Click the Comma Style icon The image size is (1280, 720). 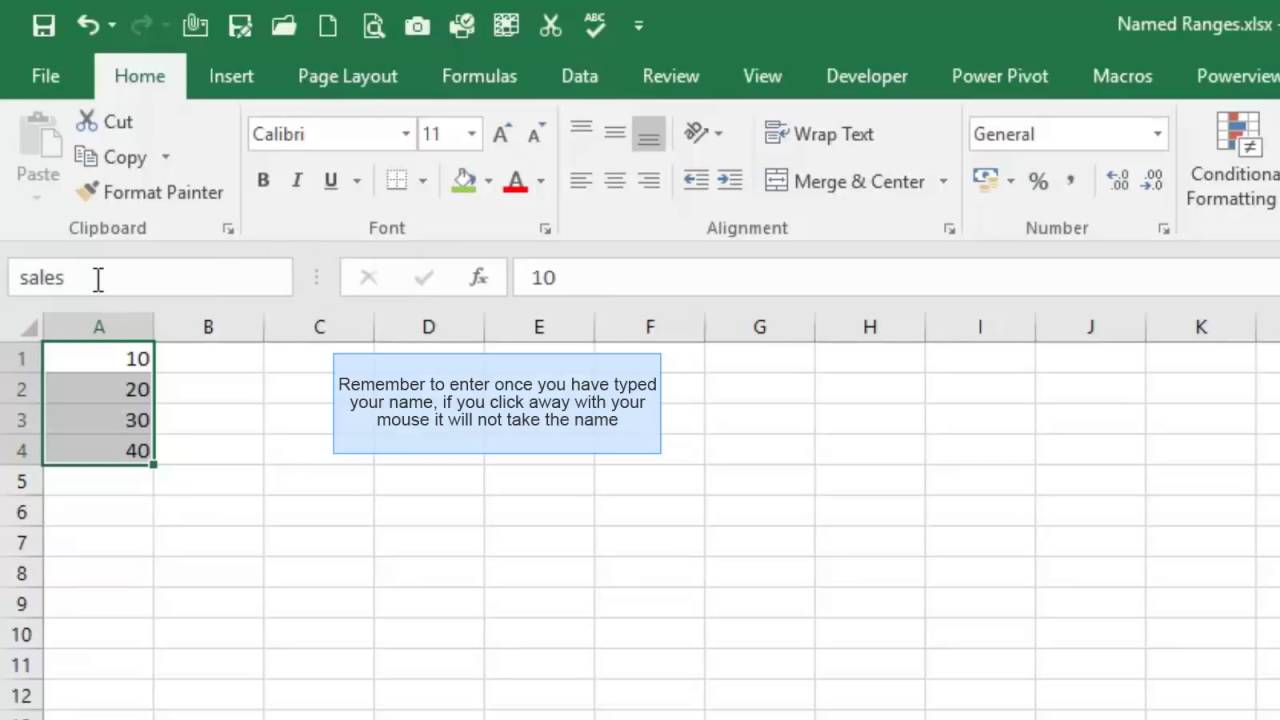1071,181
